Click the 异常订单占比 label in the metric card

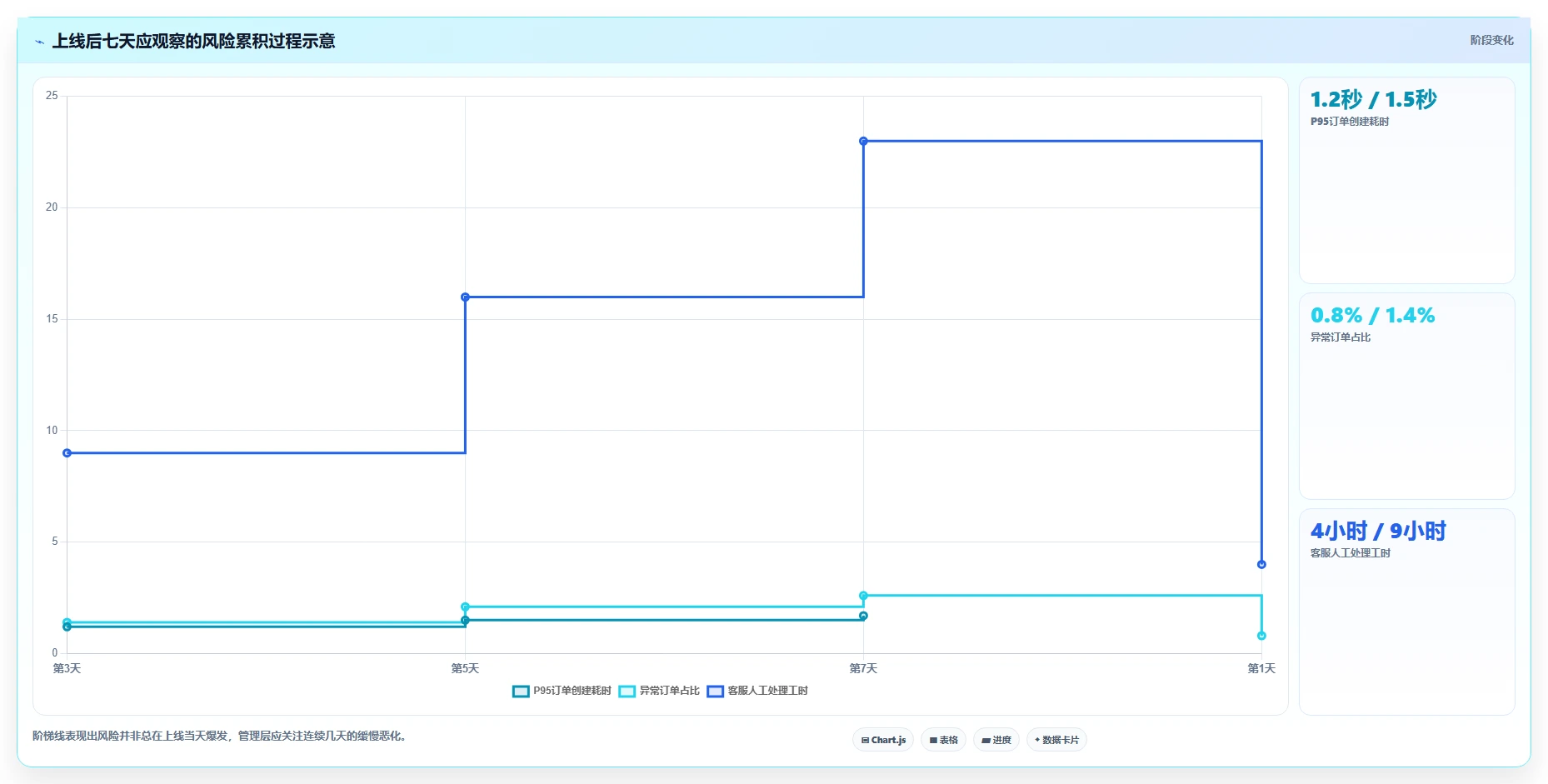[x=1341, y=337]
